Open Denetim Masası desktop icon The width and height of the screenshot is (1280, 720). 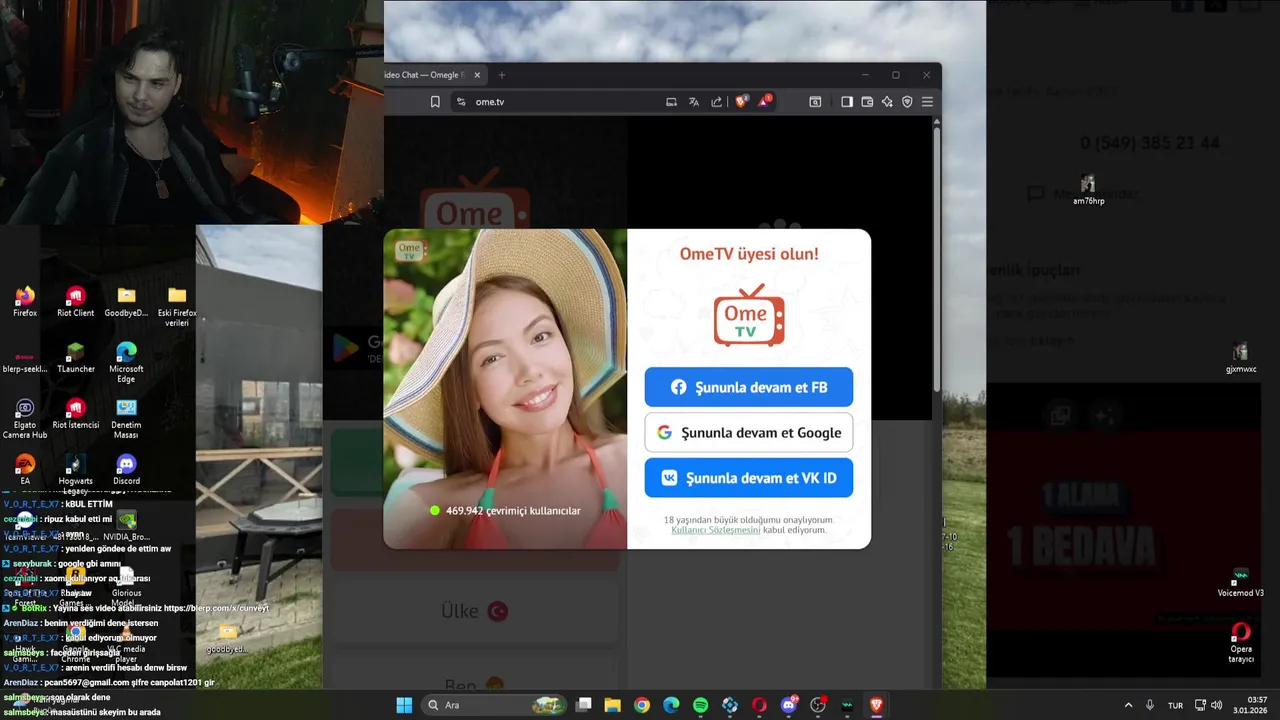click(x=126, y=419)
